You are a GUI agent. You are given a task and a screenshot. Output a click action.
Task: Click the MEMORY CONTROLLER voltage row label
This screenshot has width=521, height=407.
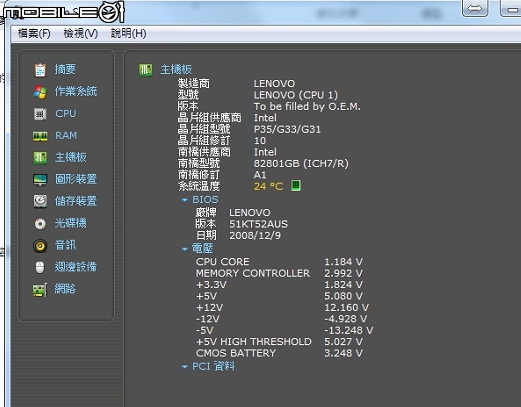pos(253,273)
